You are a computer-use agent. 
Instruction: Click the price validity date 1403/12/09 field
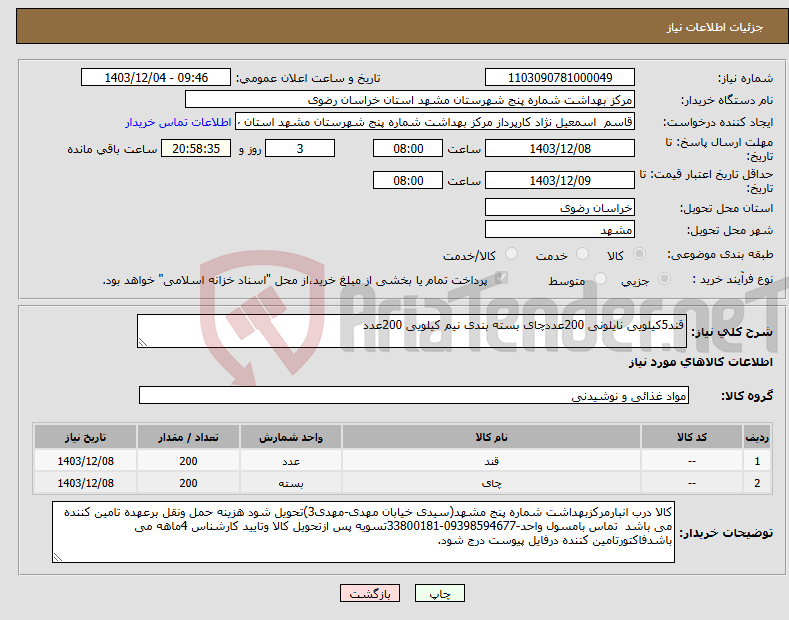560,180
